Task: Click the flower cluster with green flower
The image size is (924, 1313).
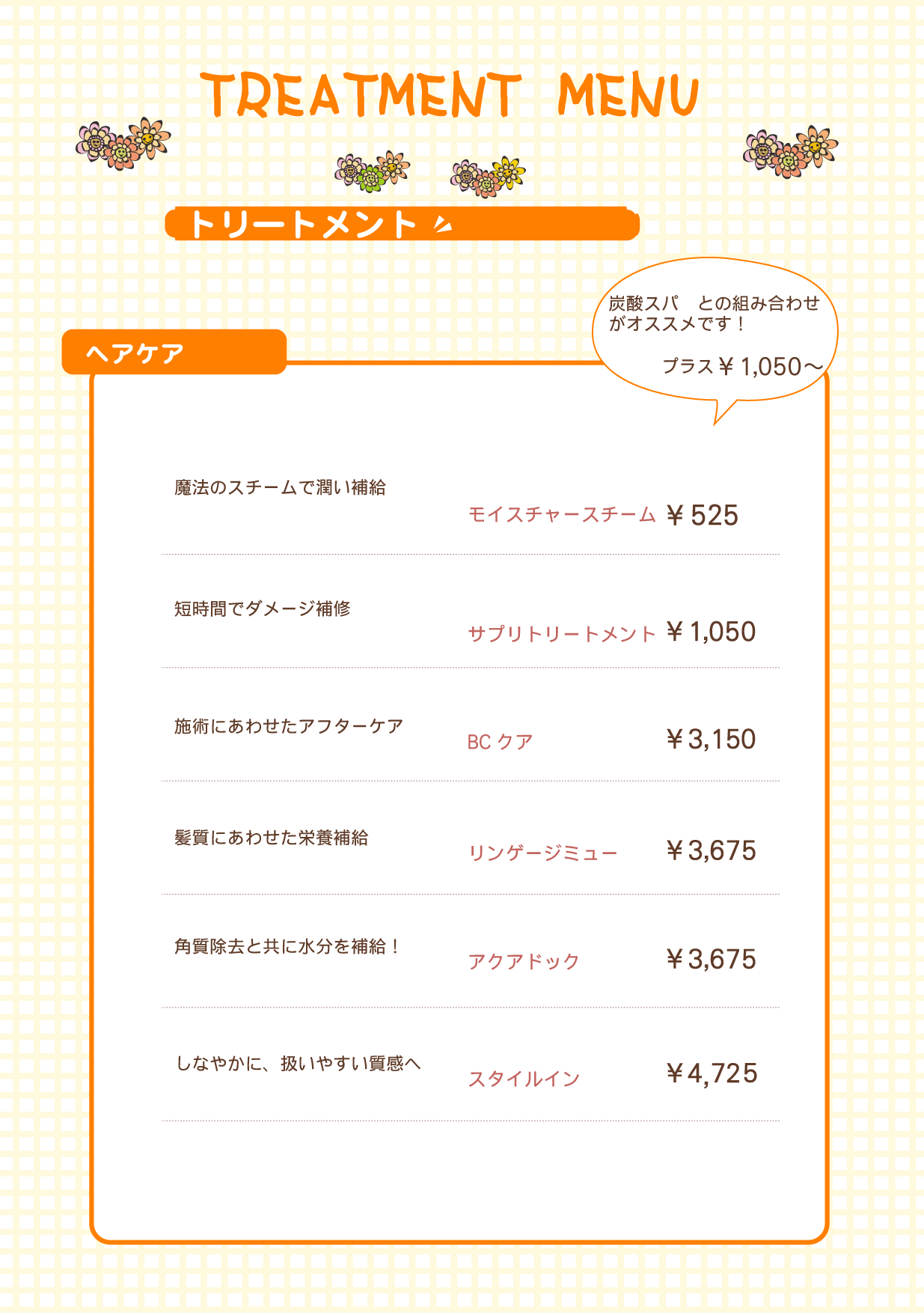Action: (x=373, y=171)
